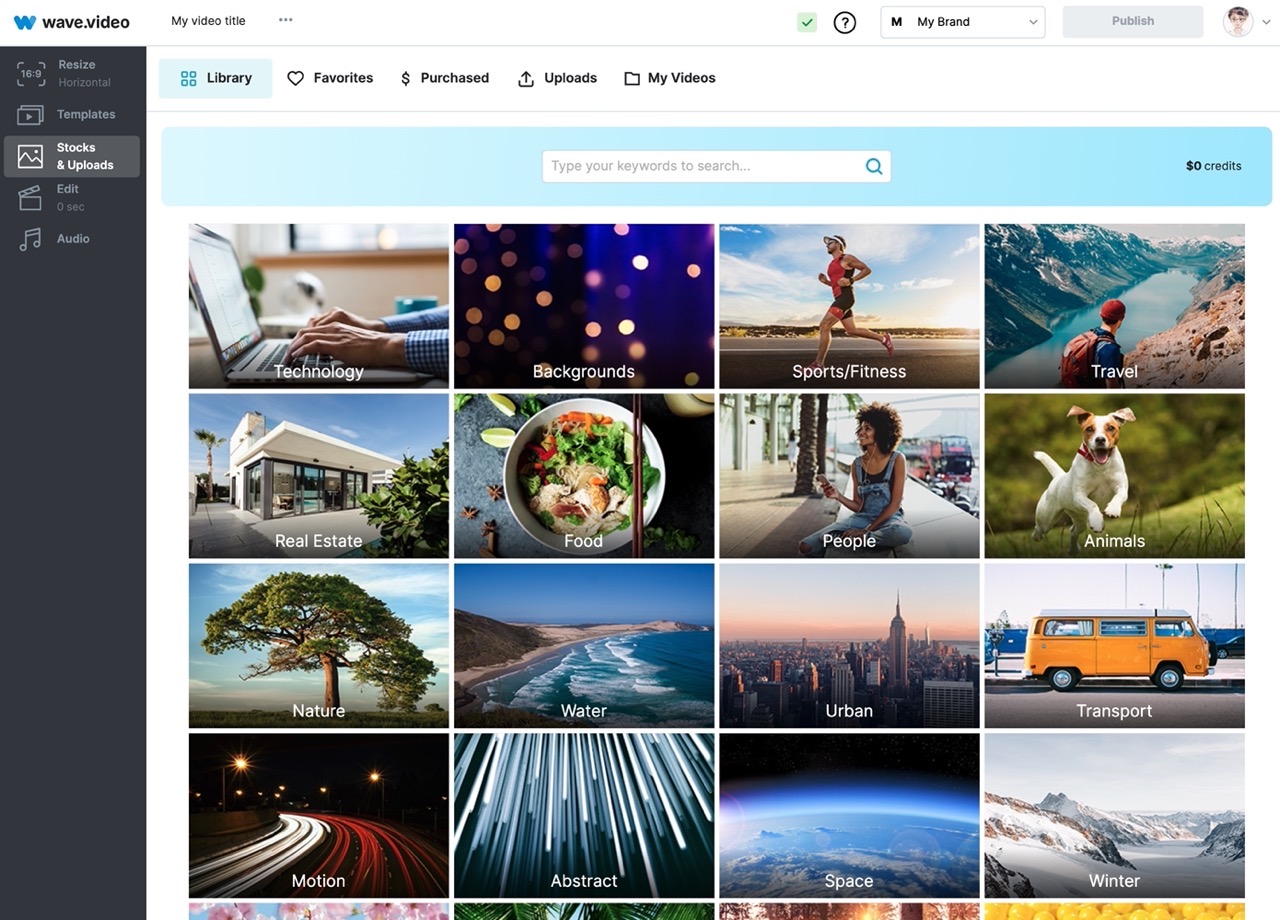Click the search magnifier icon
This screenshot has height=920, width=1280.
pyautogui.click(x=874, y=166)
